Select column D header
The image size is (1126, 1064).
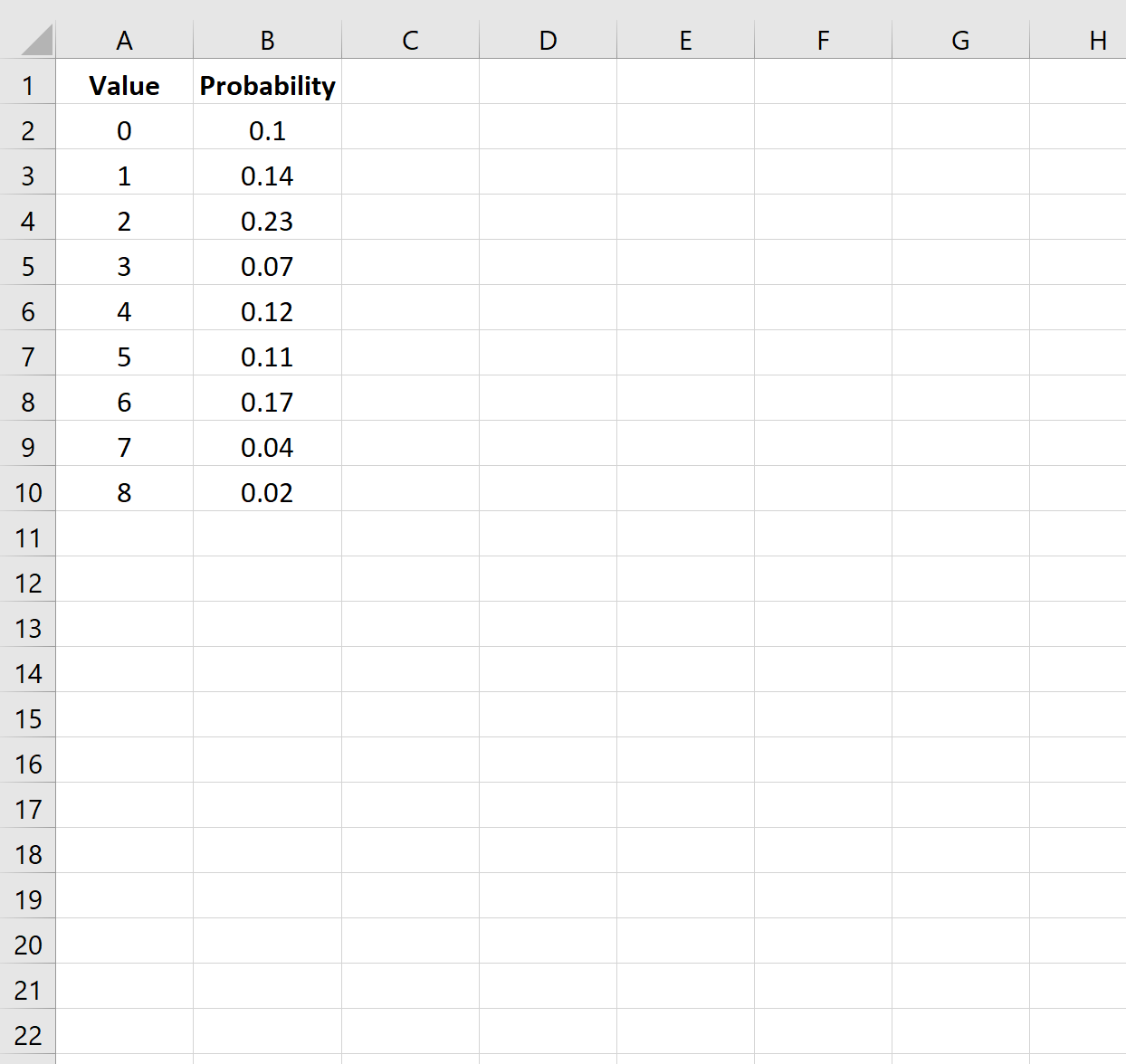point(549,40)
